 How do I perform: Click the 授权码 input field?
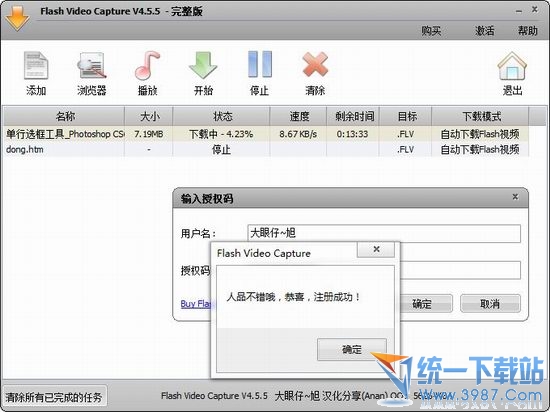[460, 270]
